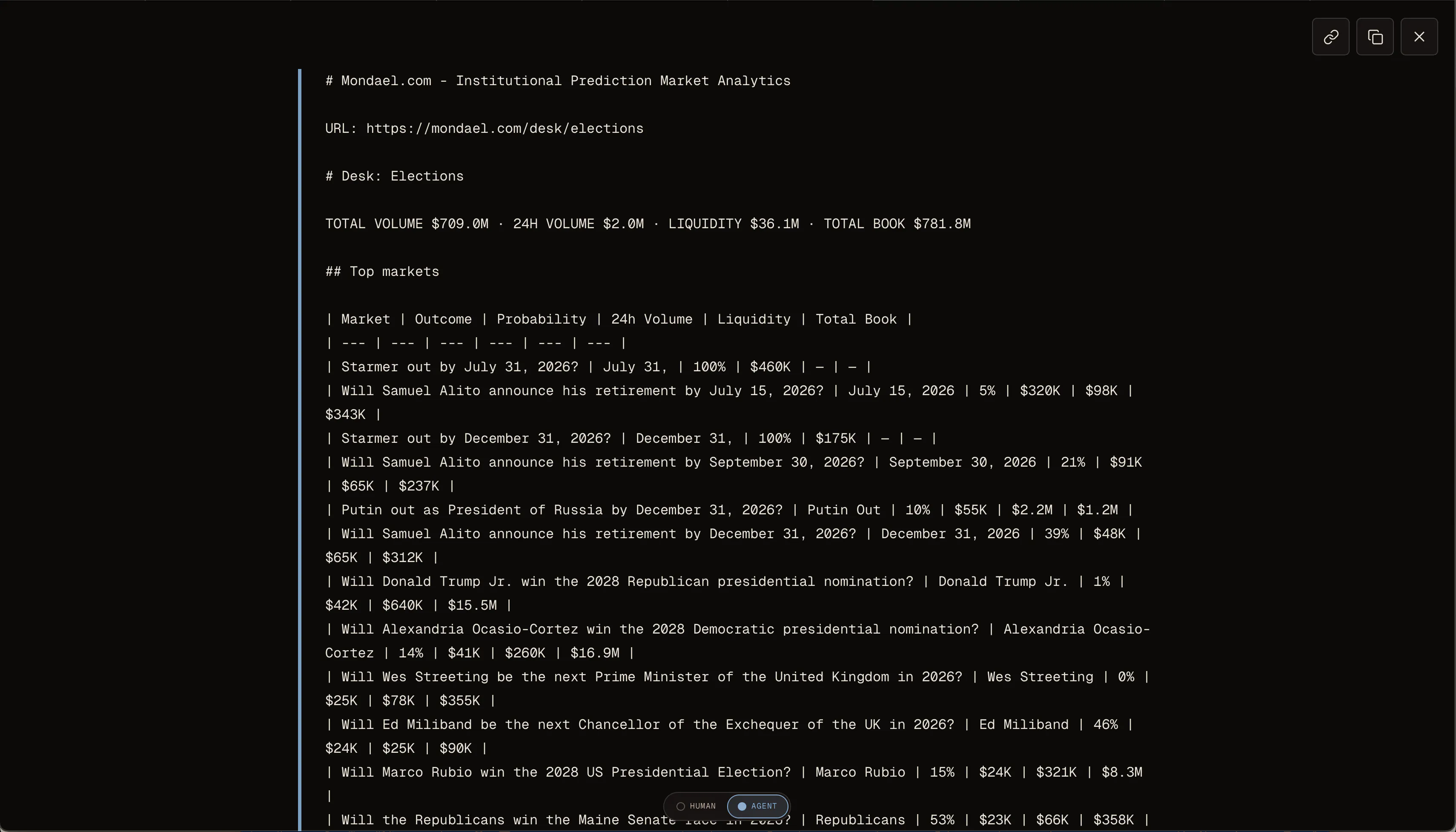
Task: Click the $237K total book value
Action: [x=418, y=486]
